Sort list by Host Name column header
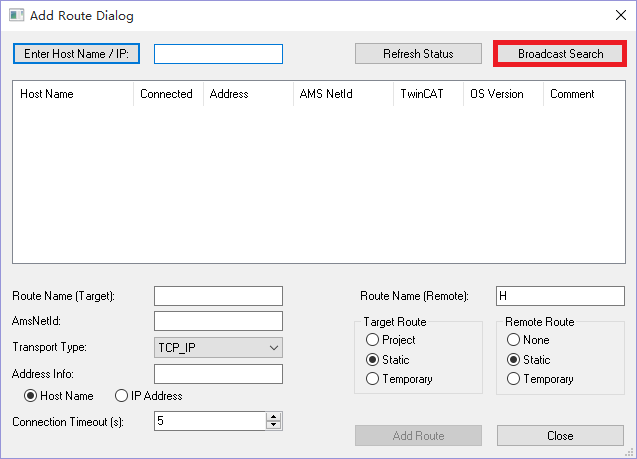Viewport: 637px width, 459px height. [72, 94]
